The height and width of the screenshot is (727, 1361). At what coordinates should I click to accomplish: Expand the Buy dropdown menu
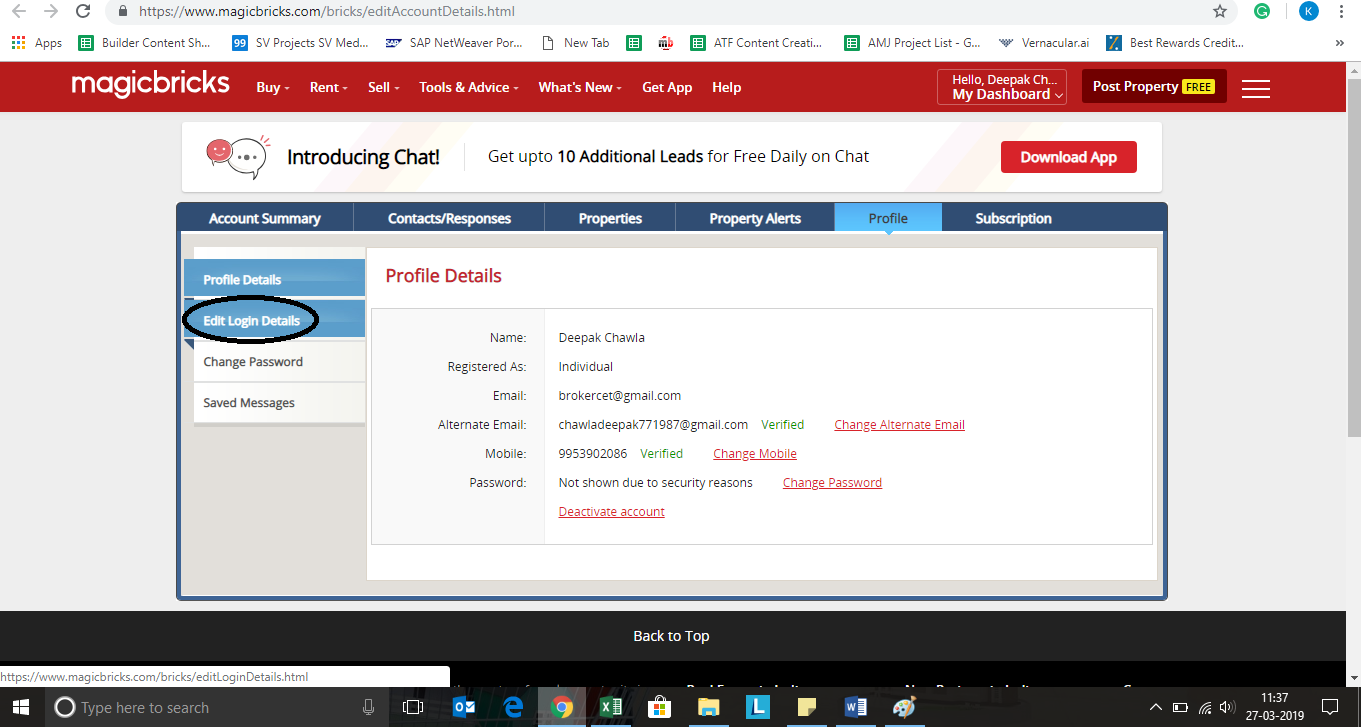tap(272, 87)
